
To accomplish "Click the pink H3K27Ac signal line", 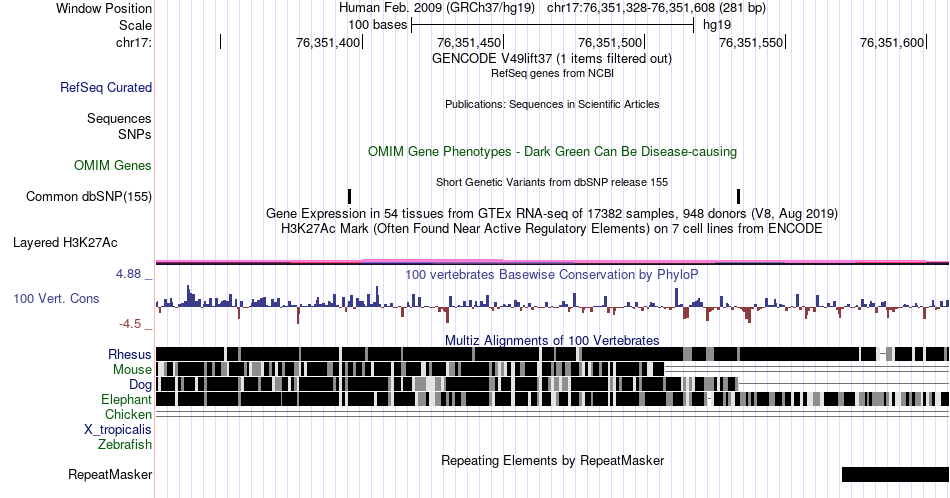I will click(552, 262).
